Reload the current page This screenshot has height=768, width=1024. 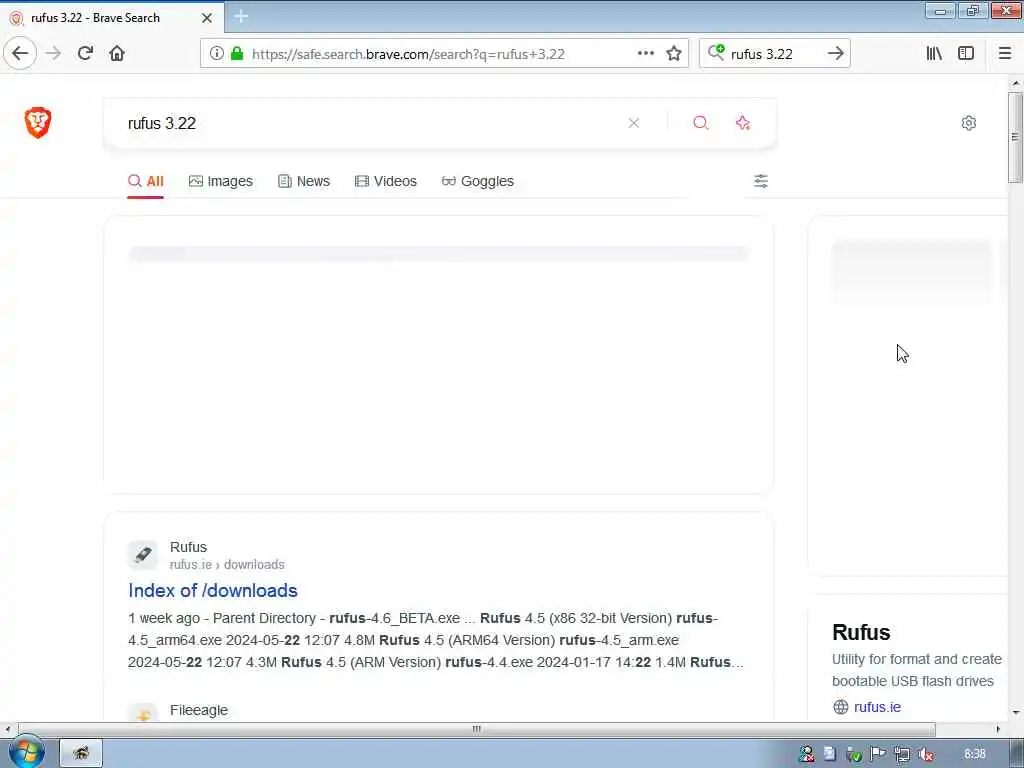[x=85, y=54]
